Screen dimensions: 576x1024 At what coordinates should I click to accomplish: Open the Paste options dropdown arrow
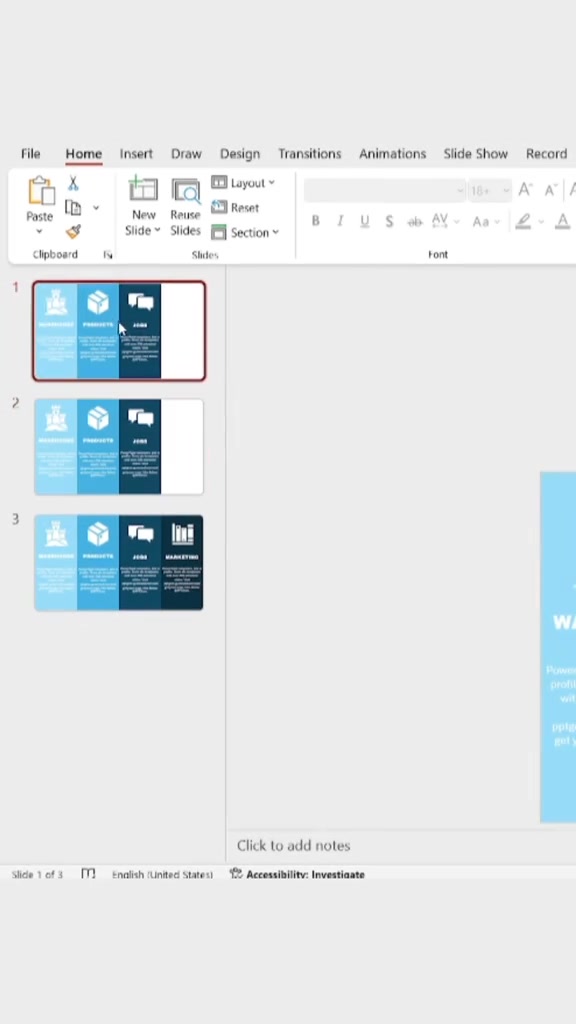[x=39, y=231]
